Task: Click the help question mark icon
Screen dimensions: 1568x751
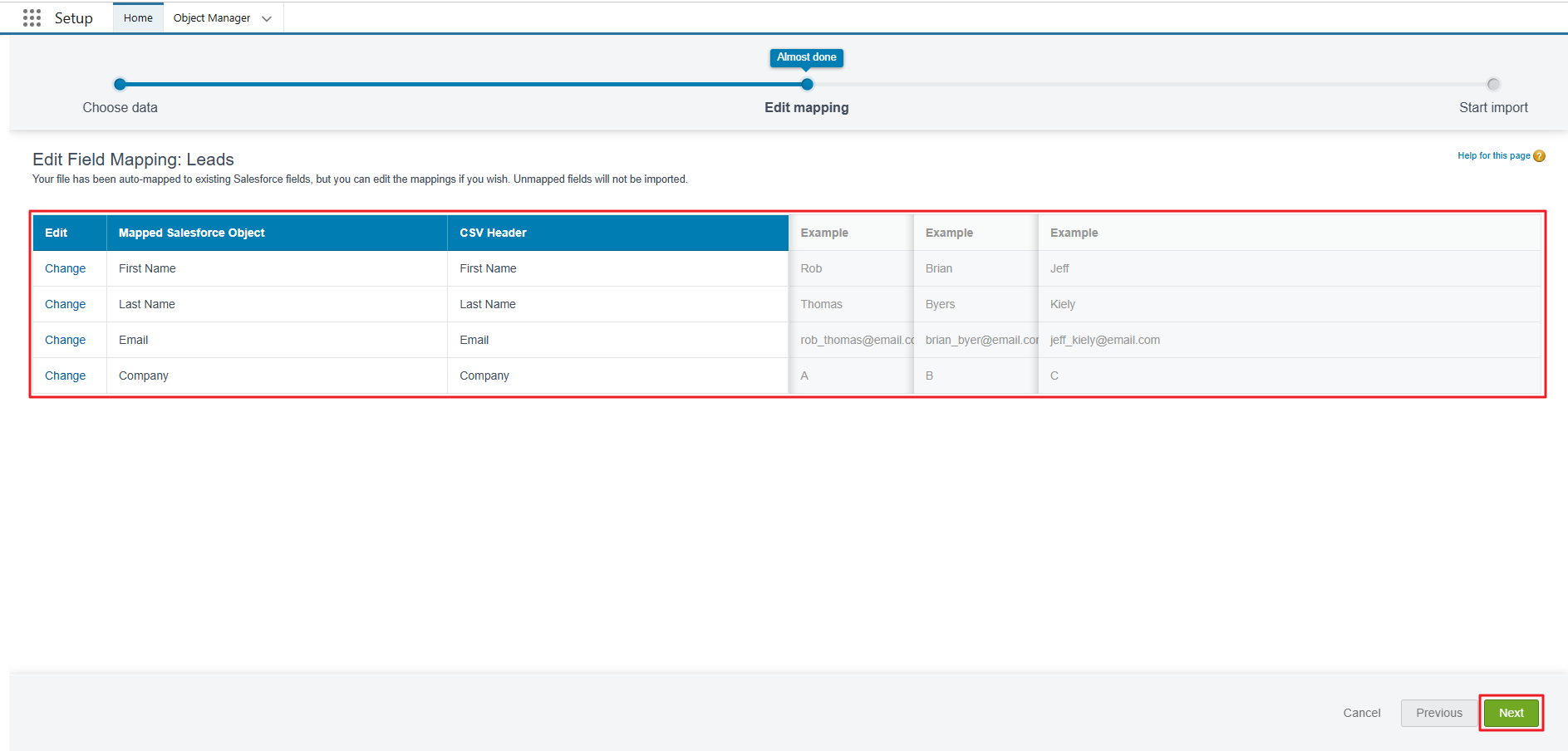Action: tap(1539, 156)
